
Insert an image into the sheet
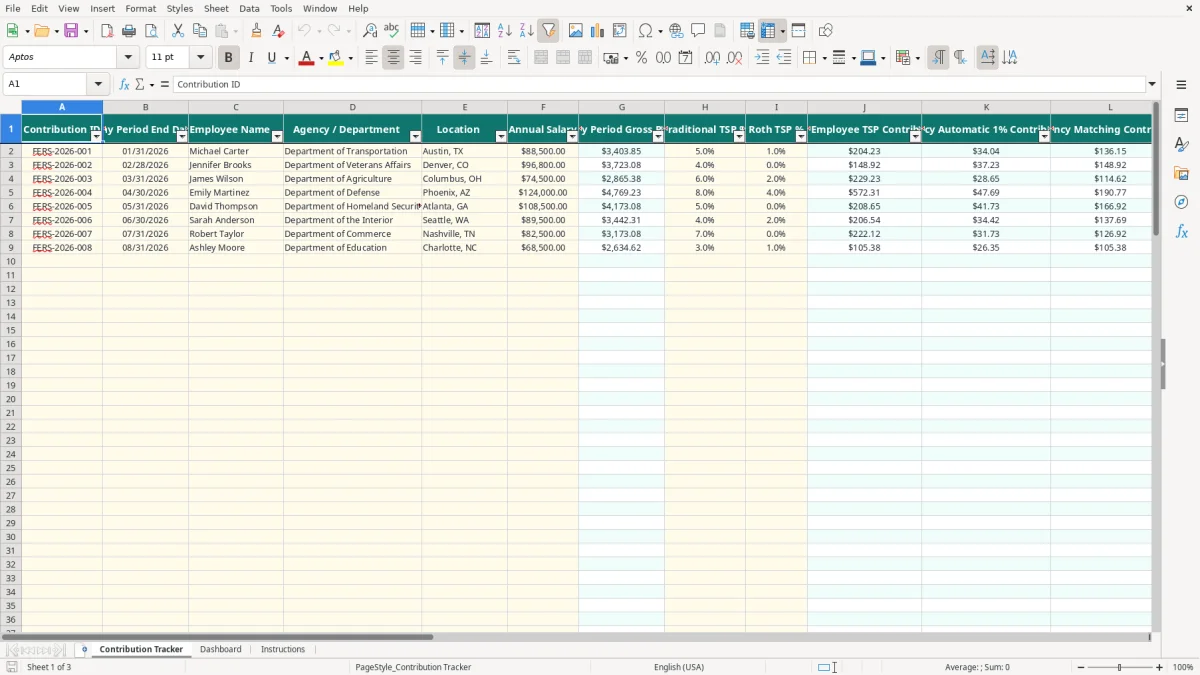pyautogui.click(x=575, y=31)
